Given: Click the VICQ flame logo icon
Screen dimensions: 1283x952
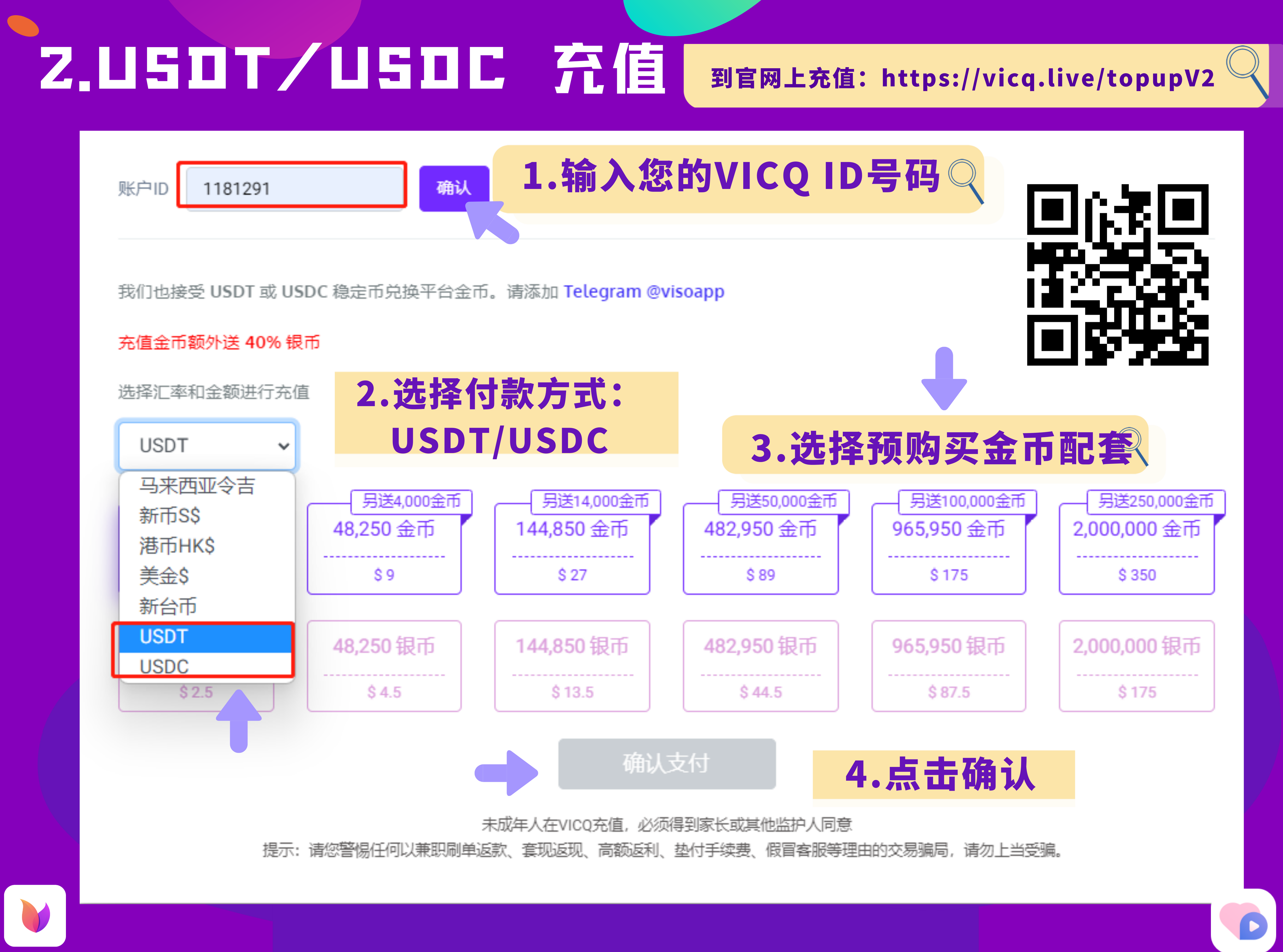Looking at the screenshot, I should 35,915.
